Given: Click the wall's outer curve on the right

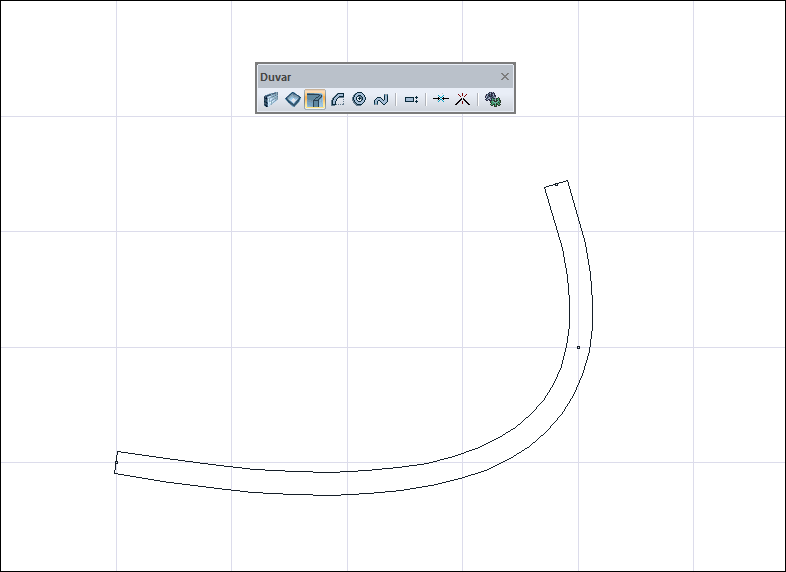Looking at the screenshot, I should click(592, 301).
